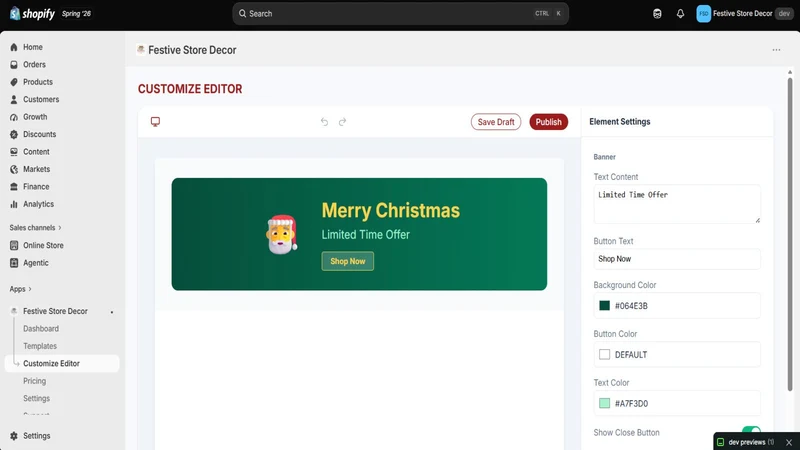The height and width of the screenshot is (450, 800).
Task: Open the Finance bank icon
Action: tap(14, 187)
